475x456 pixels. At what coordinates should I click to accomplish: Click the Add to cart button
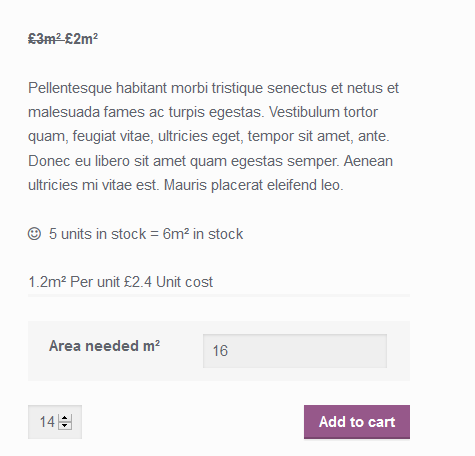[x=357, y=422]
